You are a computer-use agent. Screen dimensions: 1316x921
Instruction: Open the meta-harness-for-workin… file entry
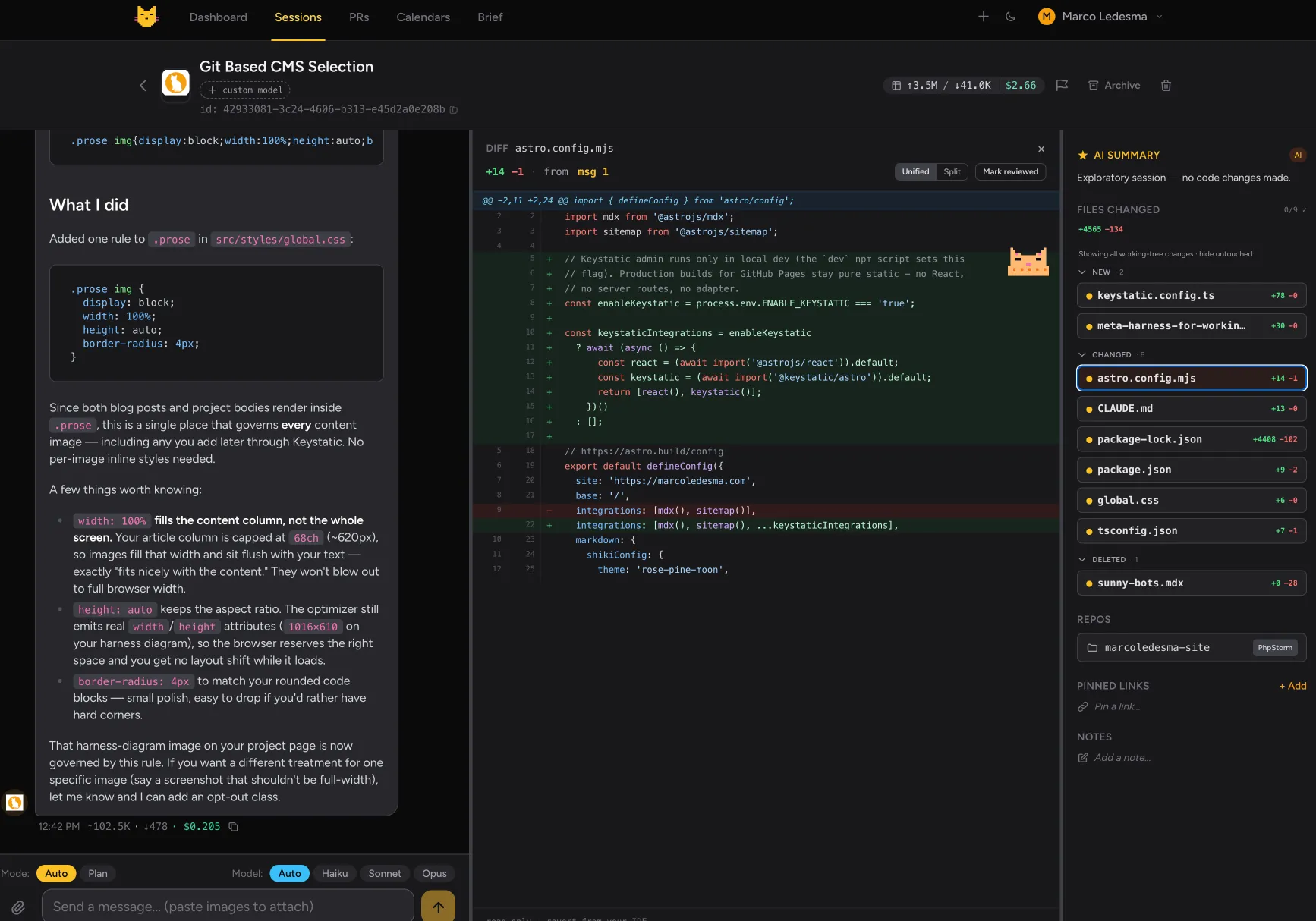tap(1192, 326)
